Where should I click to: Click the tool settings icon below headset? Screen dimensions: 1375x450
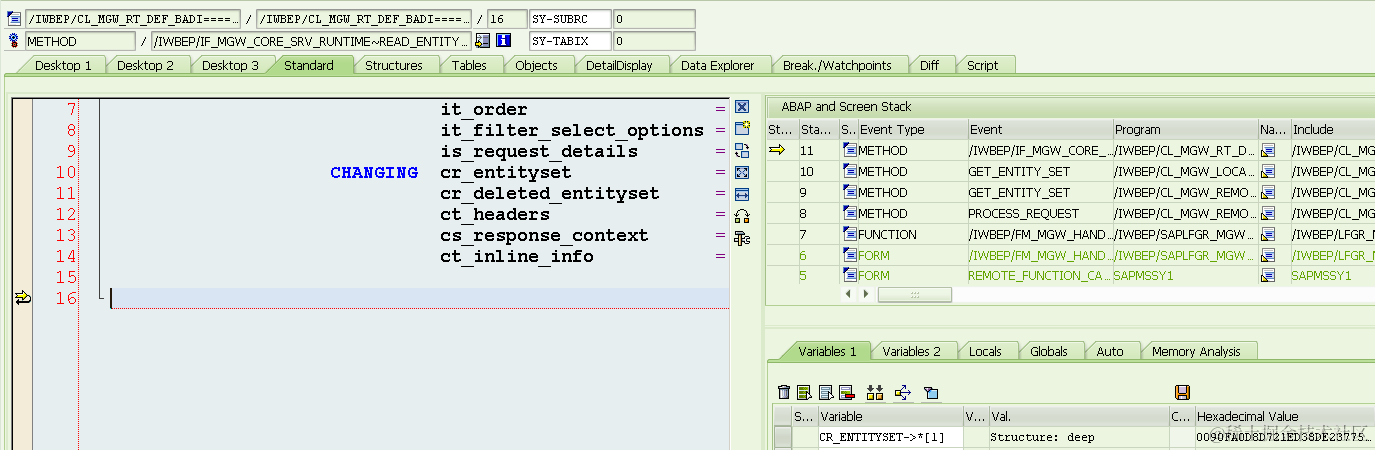[x=742, y=238]
